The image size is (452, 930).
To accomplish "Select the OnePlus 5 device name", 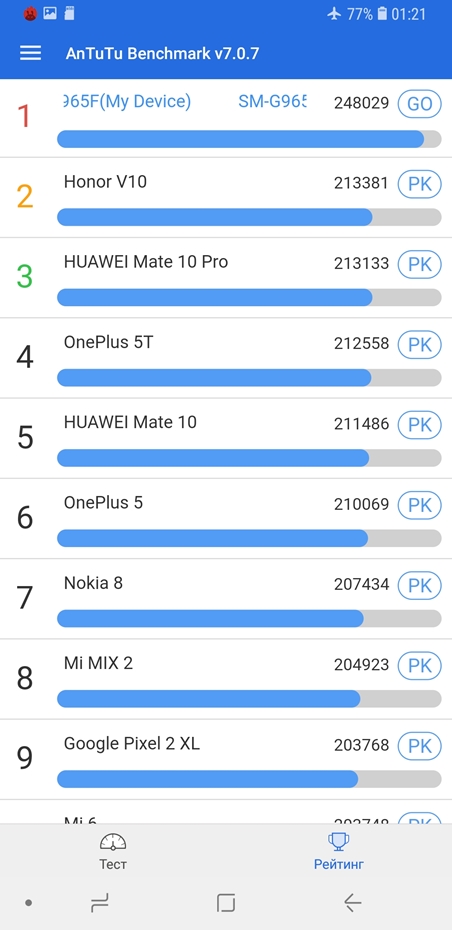I will (x=103, y=503).
